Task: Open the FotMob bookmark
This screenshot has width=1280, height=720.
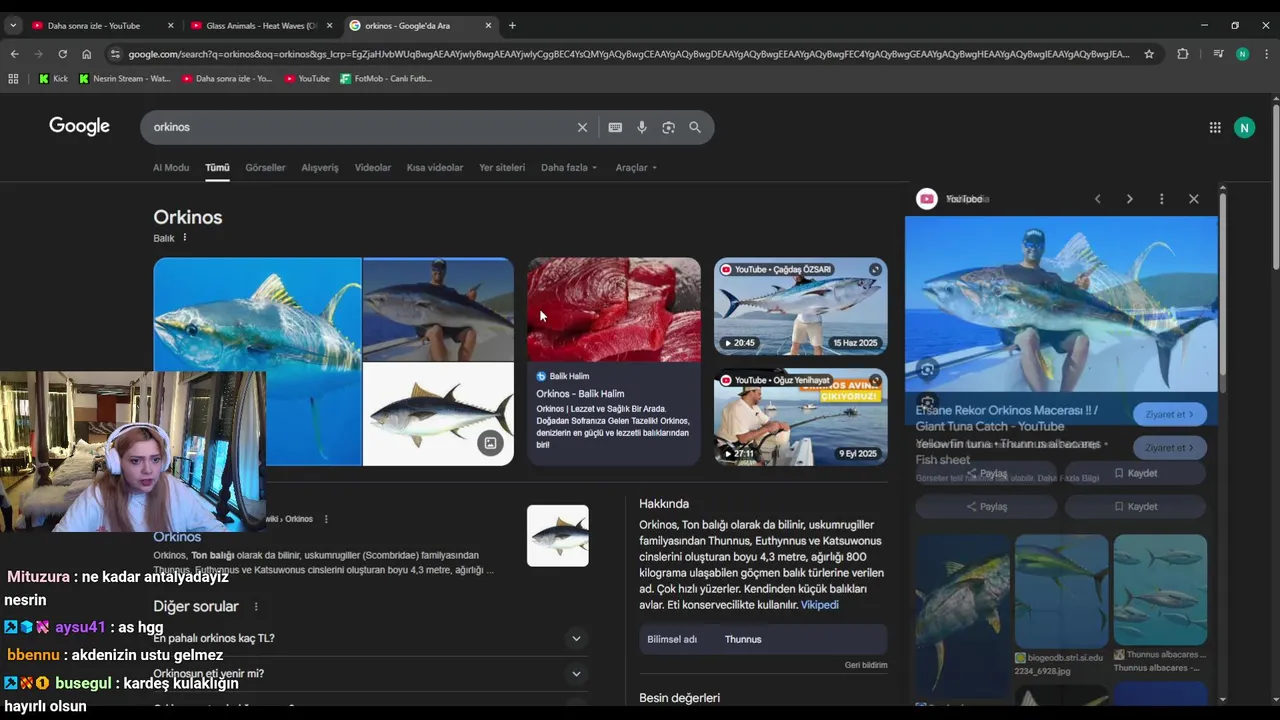Action: [x=386, y=78]
